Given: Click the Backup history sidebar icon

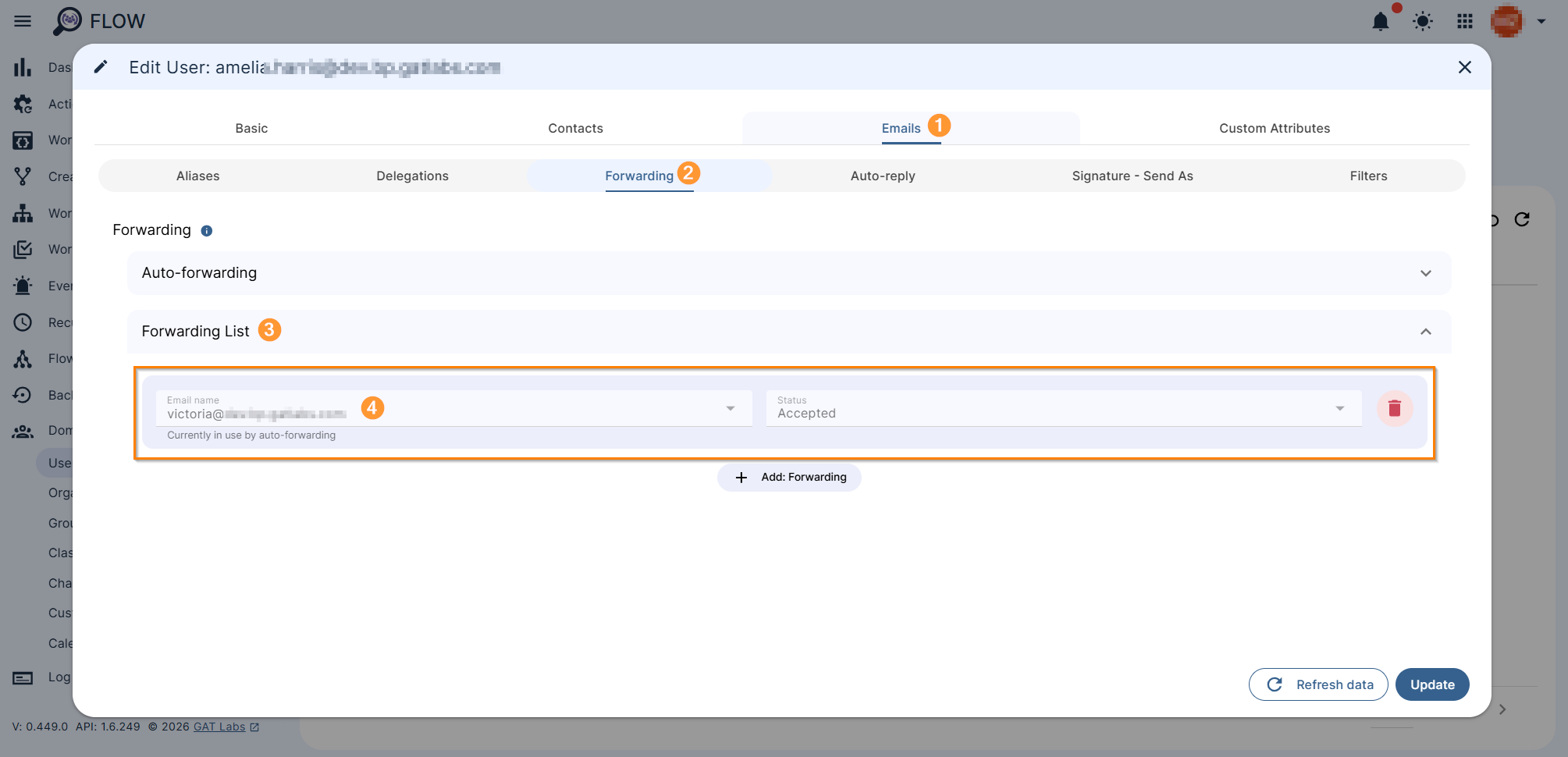Looking at the screenshot, I should click(x=23, y=395).
